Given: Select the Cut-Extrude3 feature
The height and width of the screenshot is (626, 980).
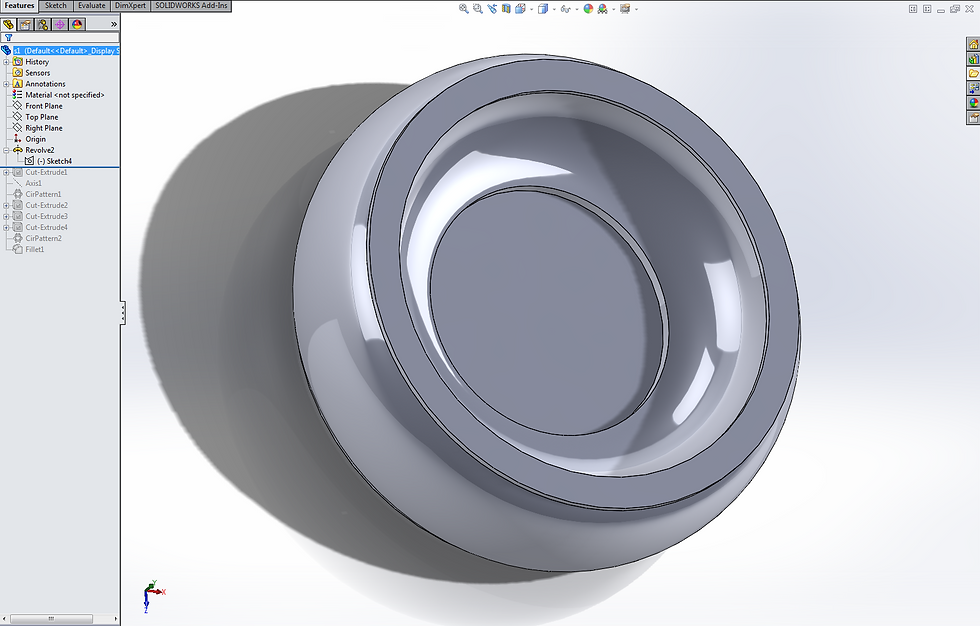Looking at the screenshot, I should (x=46, y=216).
